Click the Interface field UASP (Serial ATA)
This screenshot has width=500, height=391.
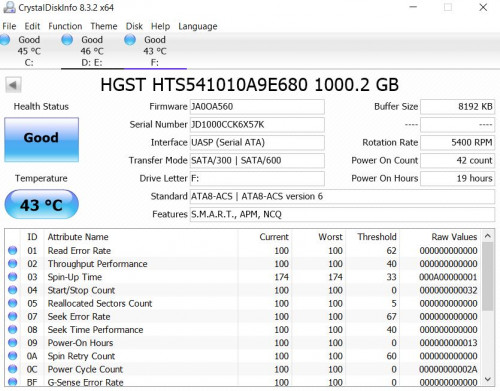click(257, 143)
